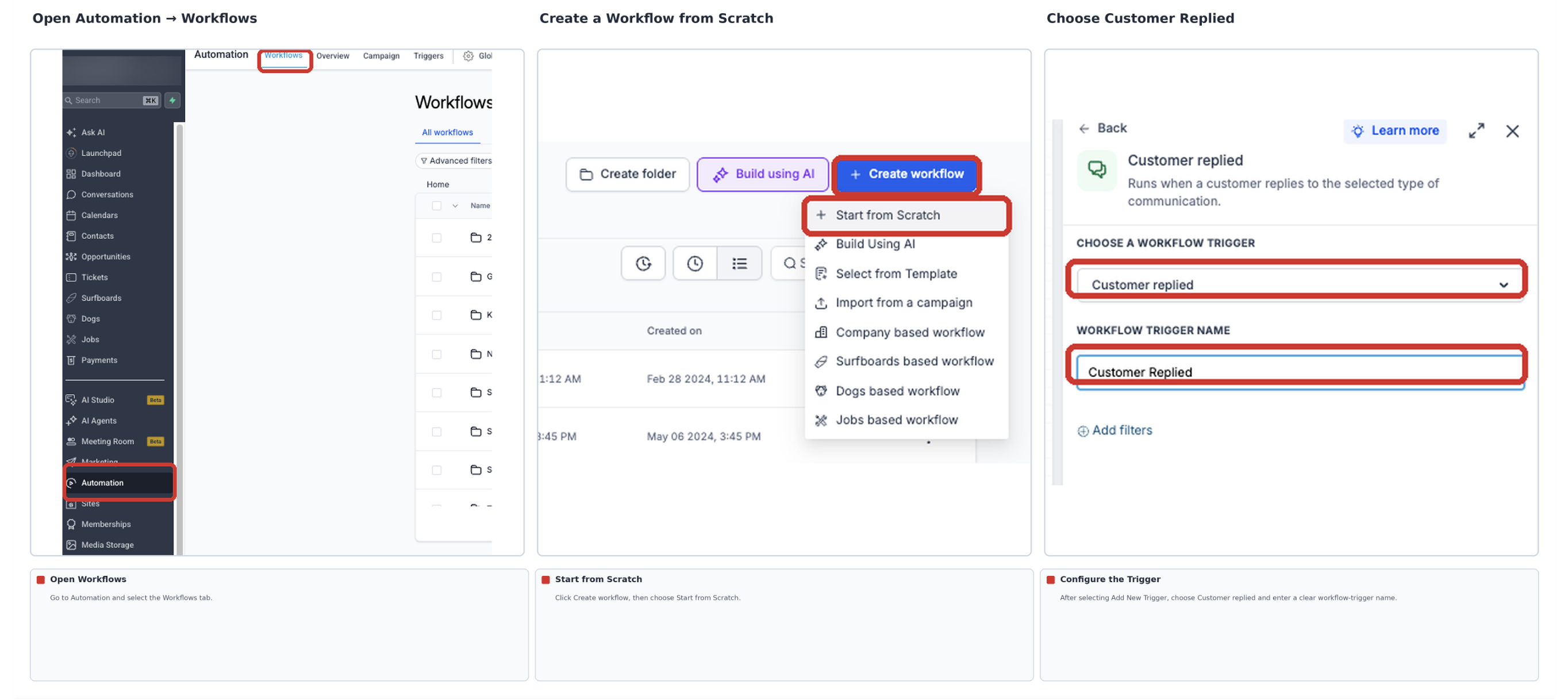This screenshot has width=1568, height=700.
Task: Tick the checkbox for folder row 'G'
Action: click(436, 276)
